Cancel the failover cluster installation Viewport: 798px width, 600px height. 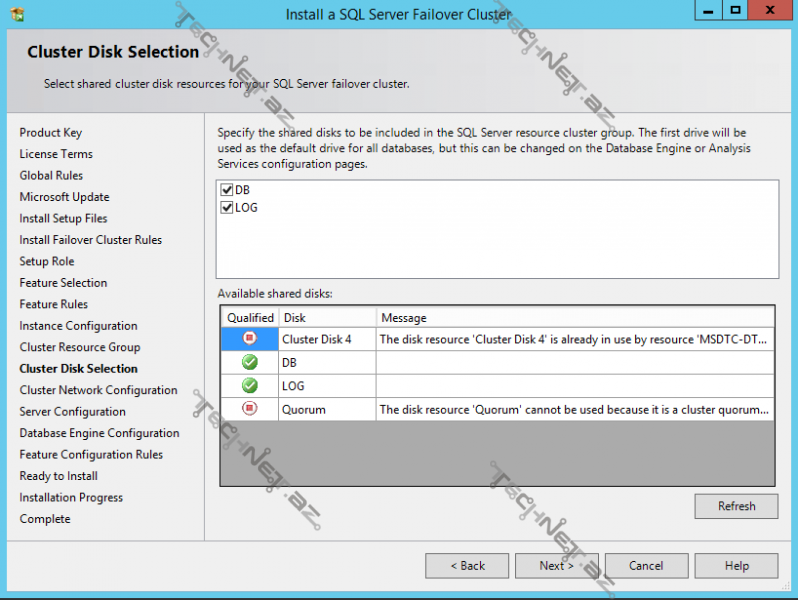646,565
